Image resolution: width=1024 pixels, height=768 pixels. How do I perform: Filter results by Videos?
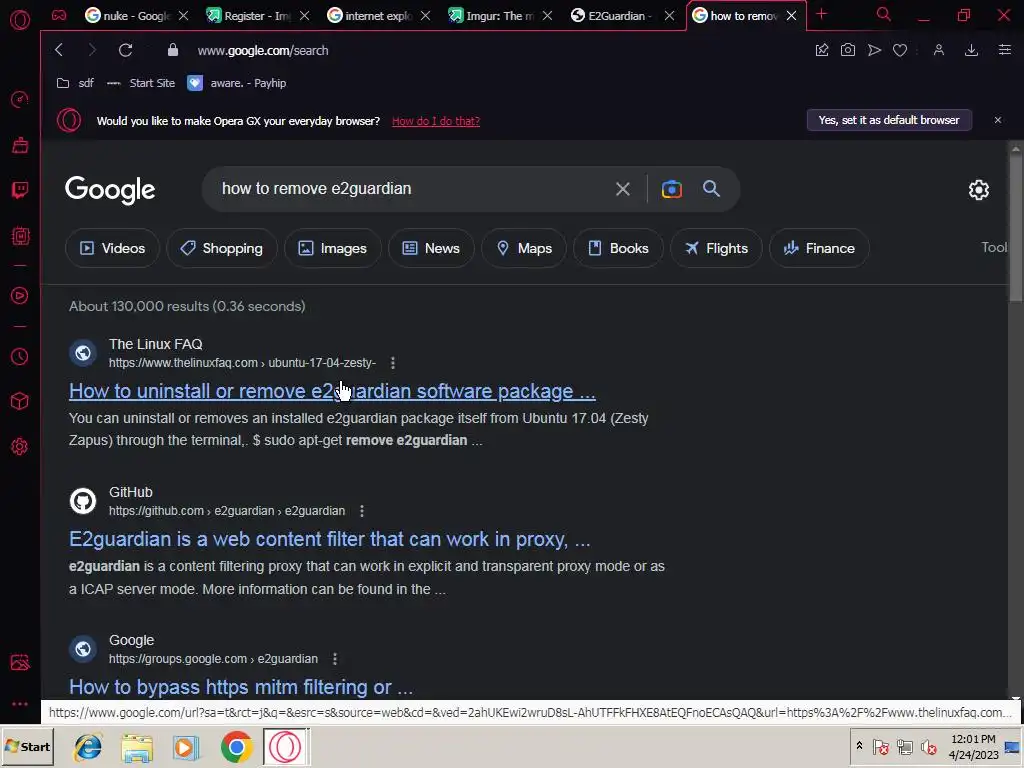112,248
